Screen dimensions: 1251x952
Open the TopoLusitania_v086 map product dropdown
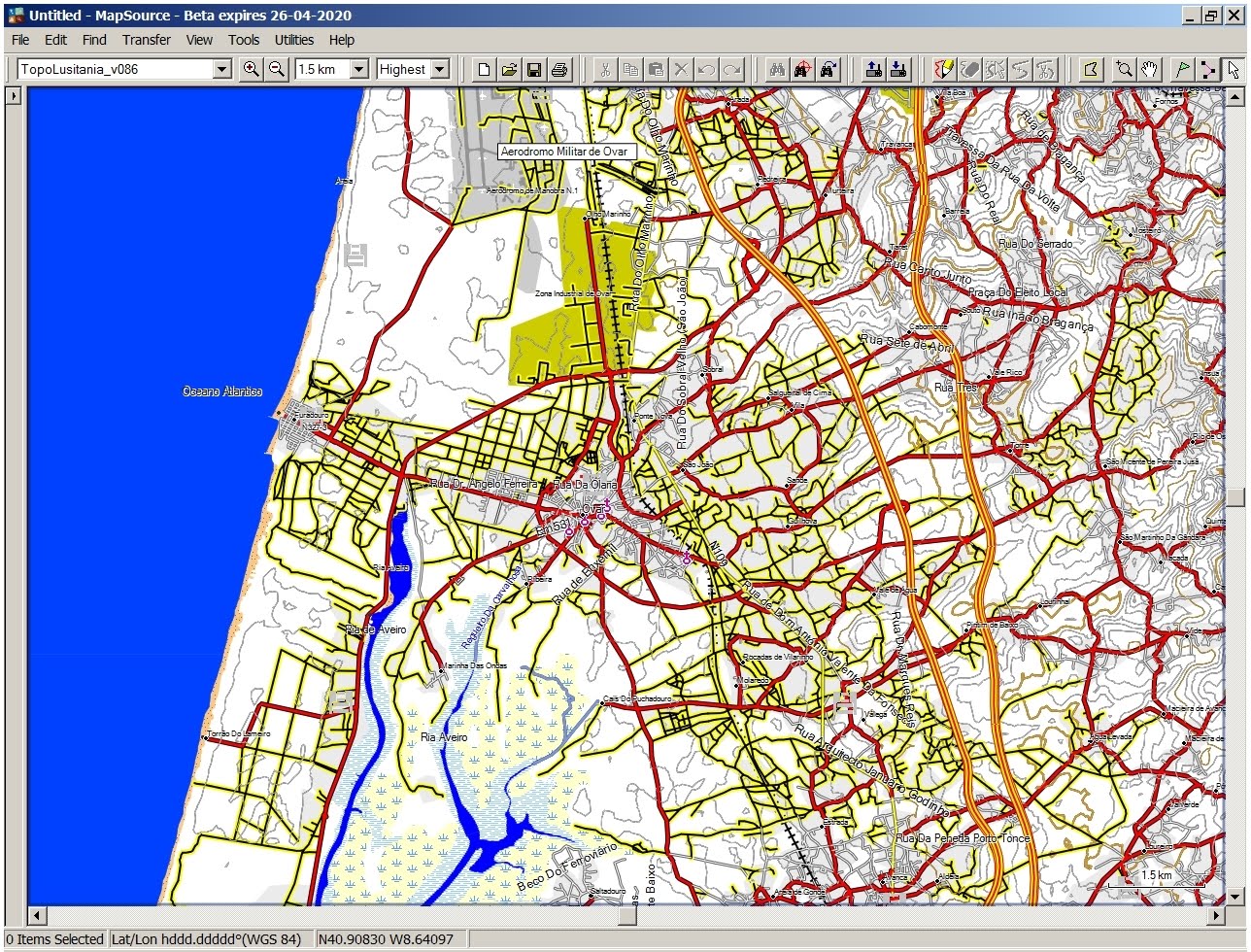[221, 69]
